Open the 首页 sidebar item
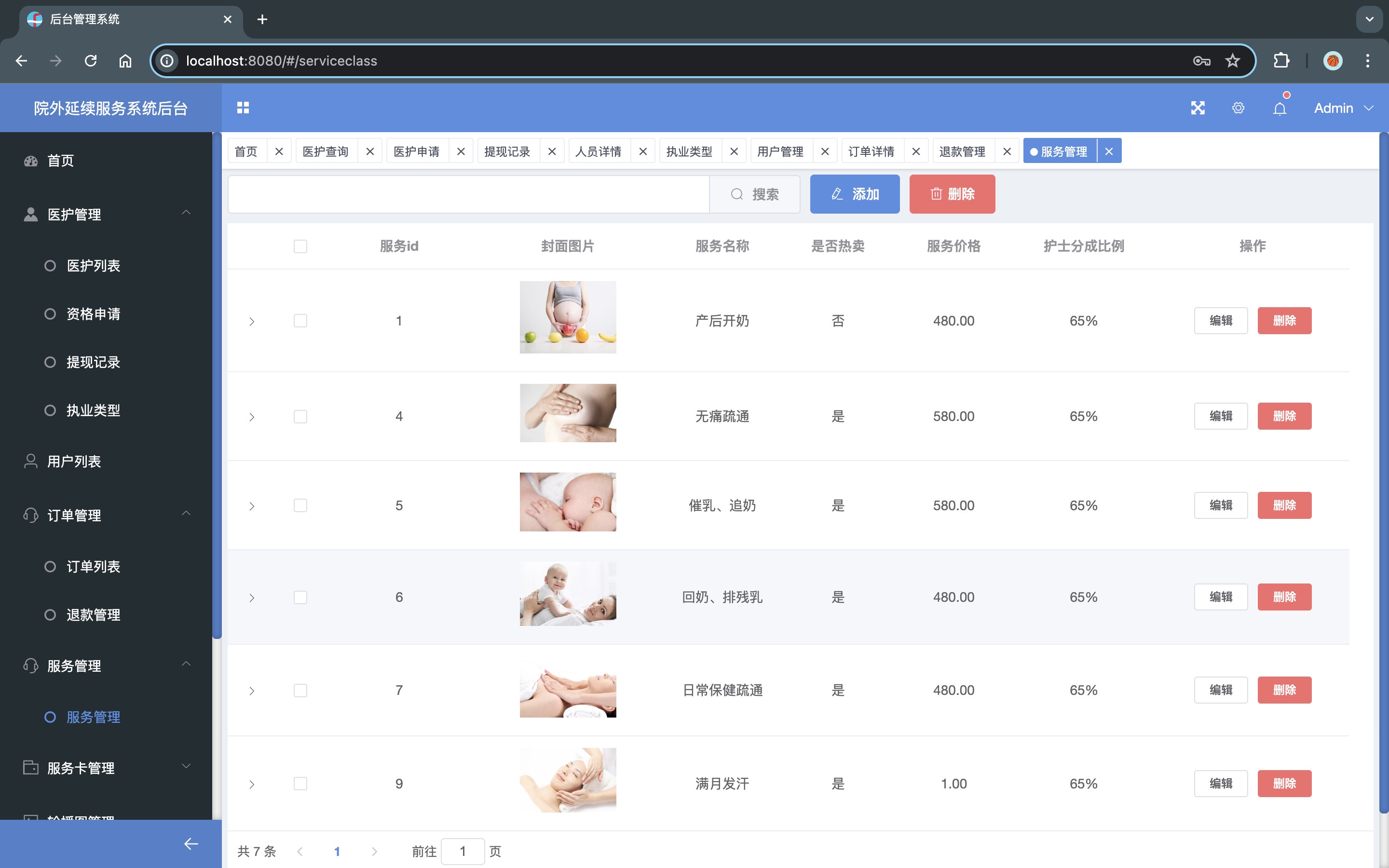 tap(106, 161)
